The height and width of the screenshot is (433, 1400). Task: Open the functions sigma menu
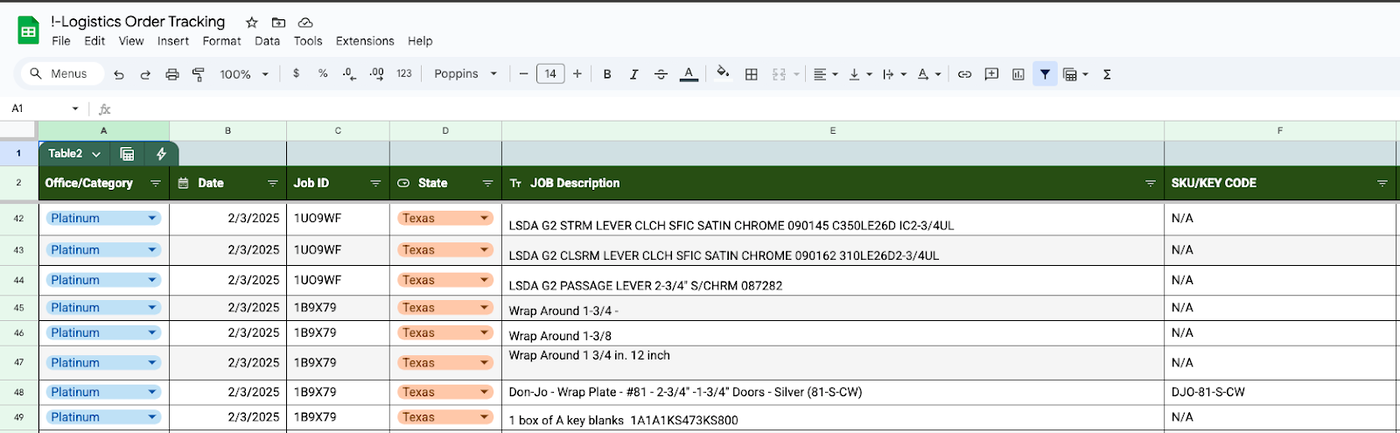click(x=1107, y=74)
